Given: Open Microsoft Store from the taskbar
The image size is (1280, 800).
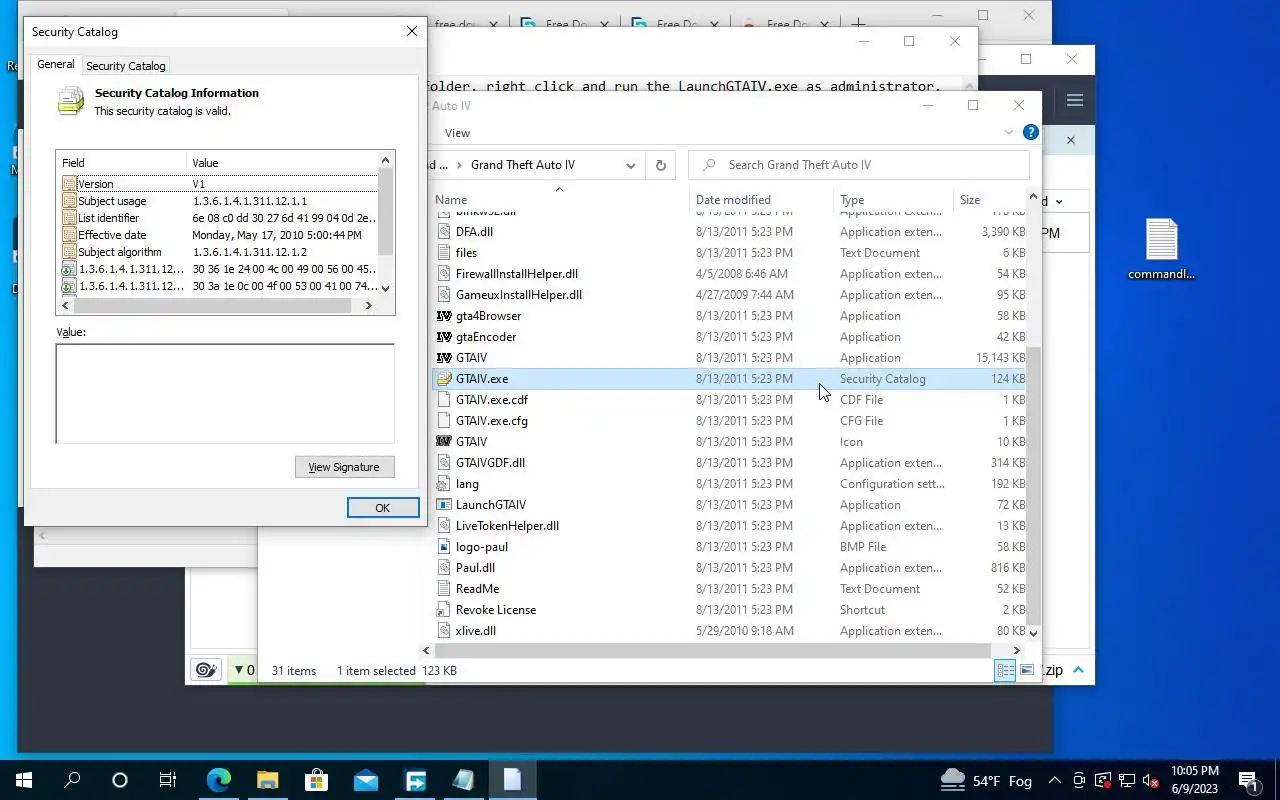Looking at the screenshot, I should 316,780.
